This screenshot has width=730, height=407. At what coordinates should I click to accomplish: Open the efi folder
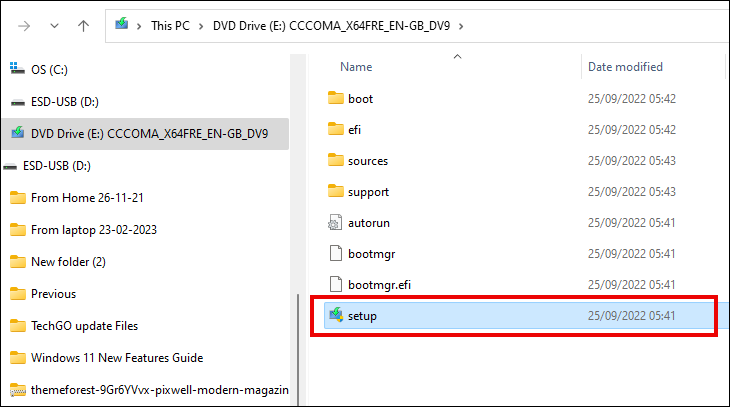coord(354,130)
